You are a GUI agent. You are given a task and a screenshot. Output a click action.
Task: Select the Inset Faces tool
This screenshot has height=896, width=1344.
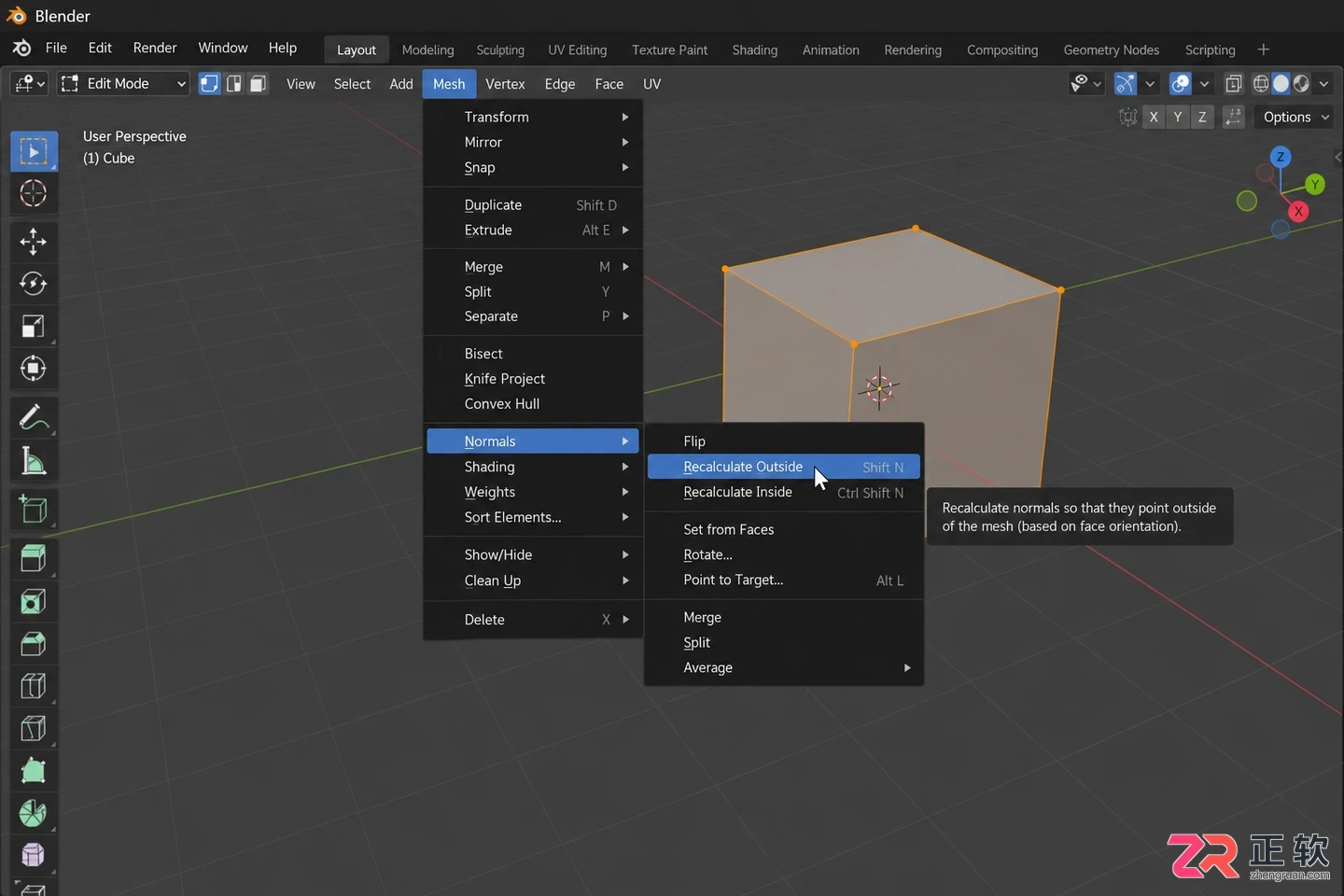34,601
